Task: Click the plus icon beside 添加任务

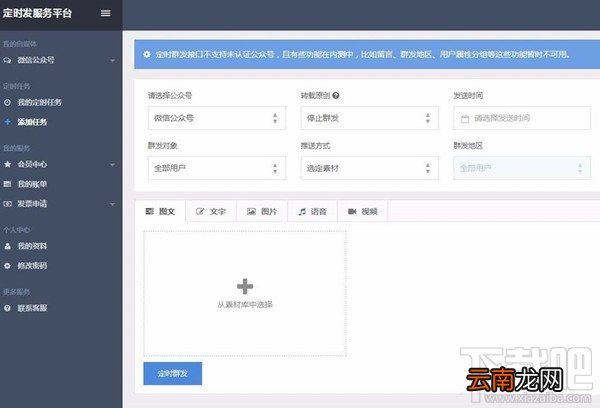Action: click(x=7, y=122)
